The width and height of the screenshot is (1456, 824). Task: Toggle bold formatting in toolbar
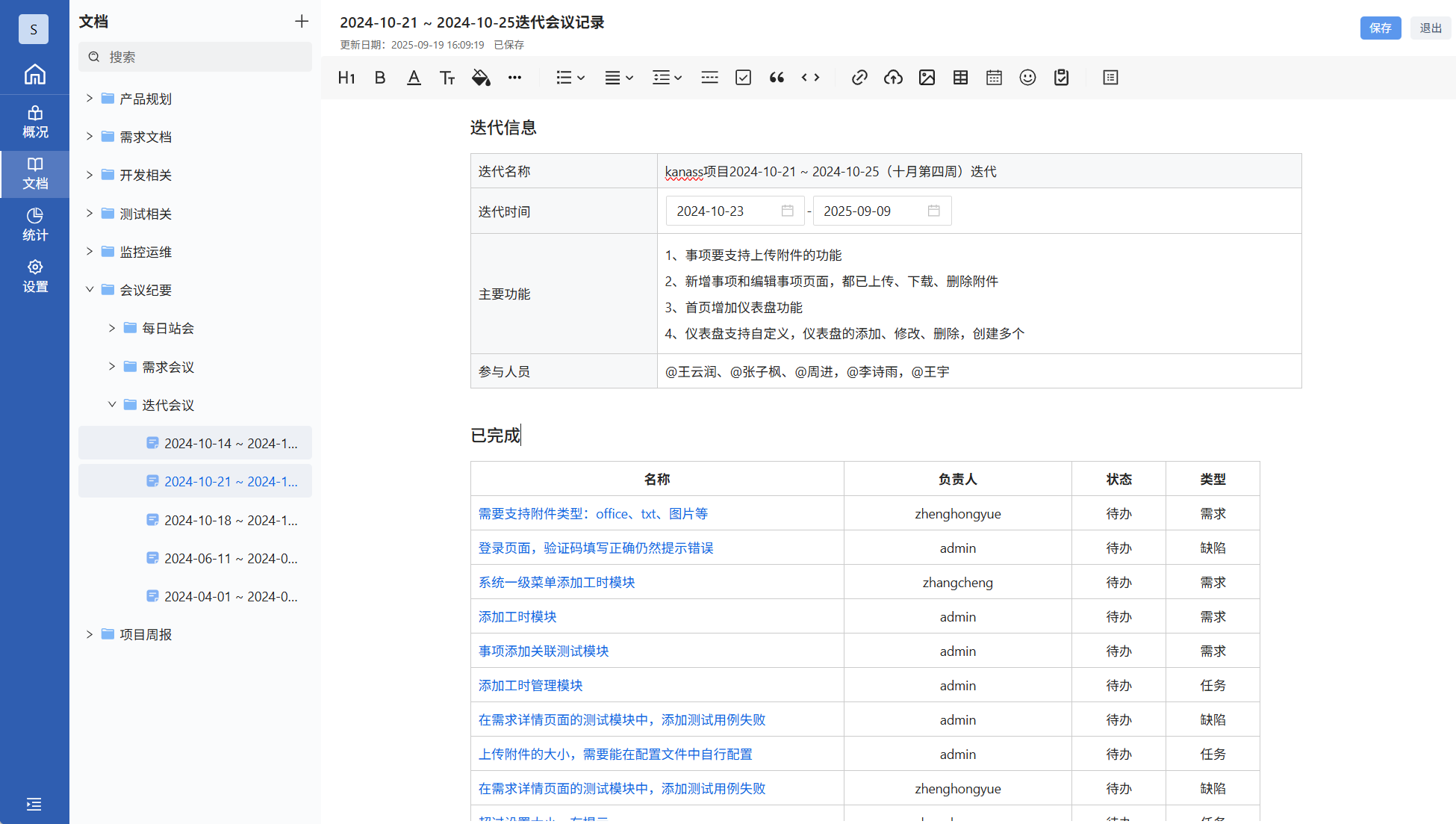[380, 78]
